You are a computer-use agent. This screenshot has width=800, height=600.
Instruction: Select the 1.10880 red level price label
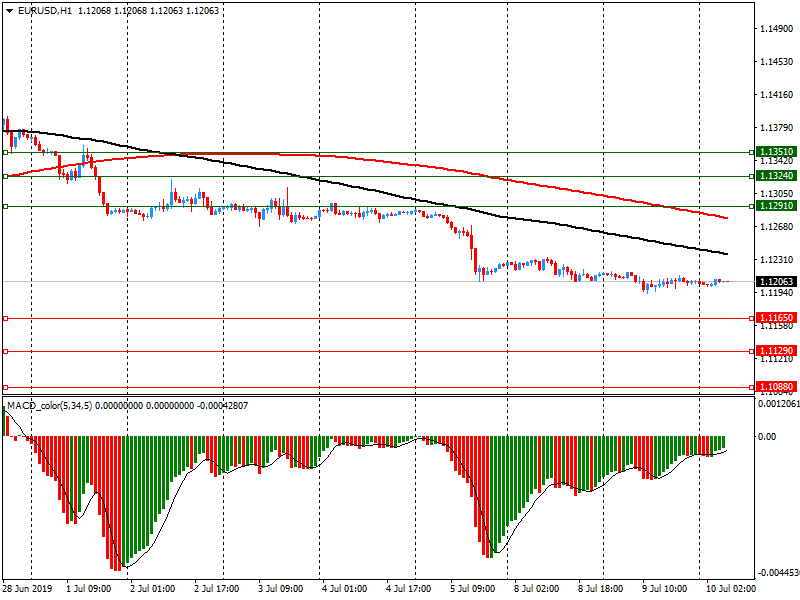(776, 387)
